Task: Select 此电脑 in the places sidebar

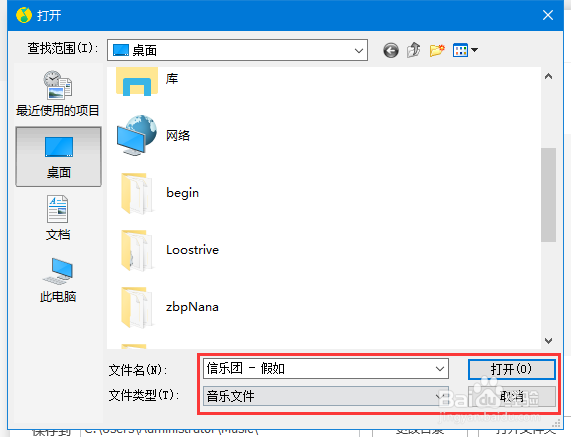Action: point(58,280)
